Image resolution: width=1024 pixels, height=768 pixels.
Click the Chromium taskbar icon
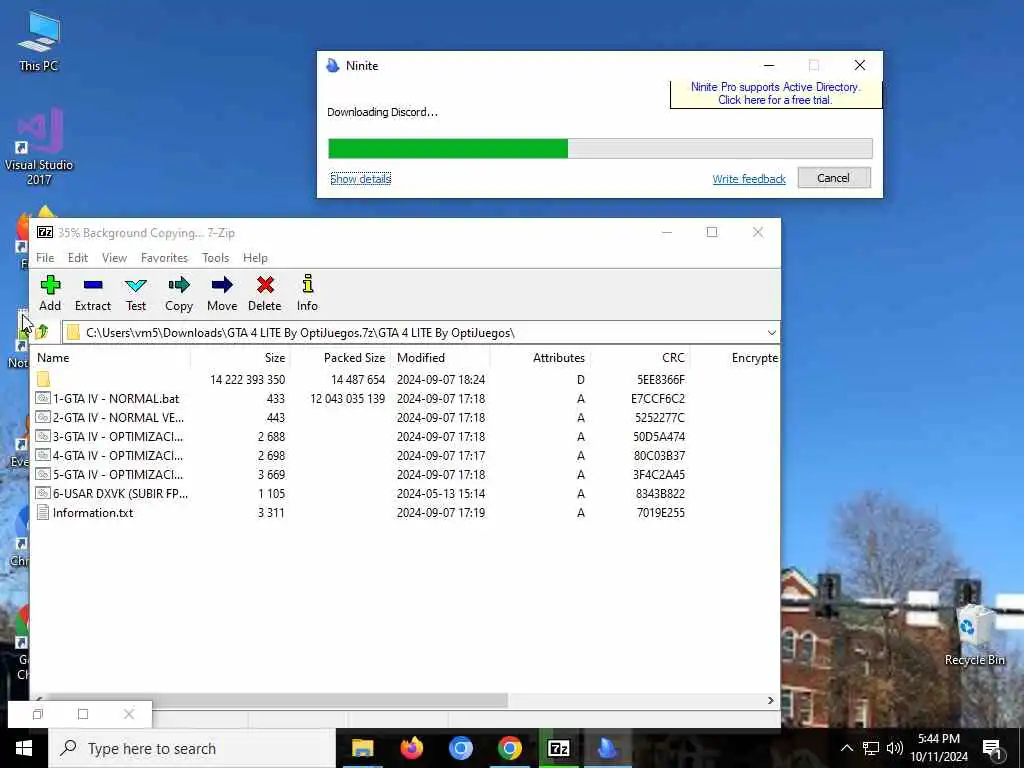point(460,748)
